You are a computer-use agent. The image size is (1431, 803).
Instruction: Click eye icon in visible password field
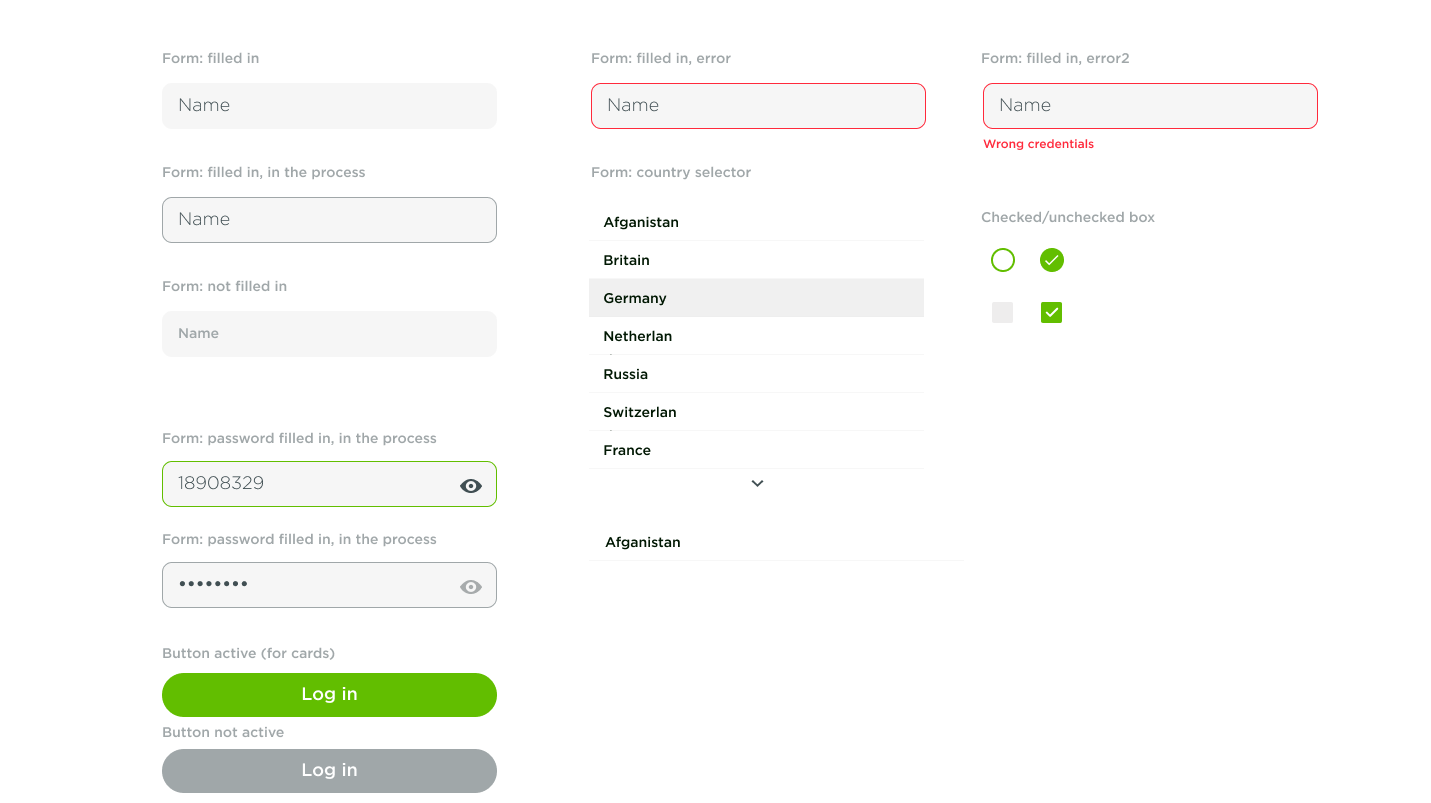pos(471,486)
